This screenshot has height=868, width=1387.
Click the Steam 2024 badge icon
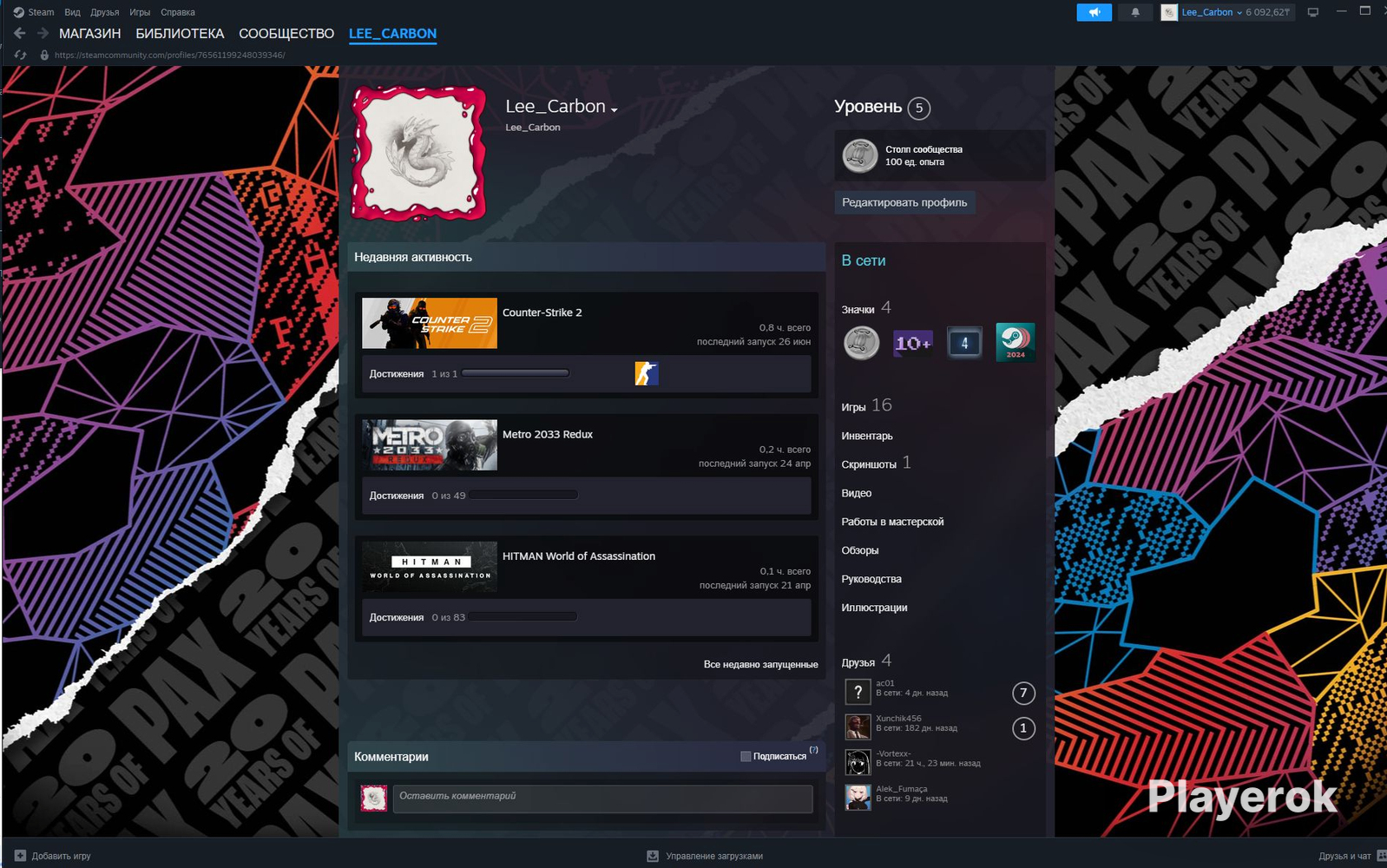1016,342
